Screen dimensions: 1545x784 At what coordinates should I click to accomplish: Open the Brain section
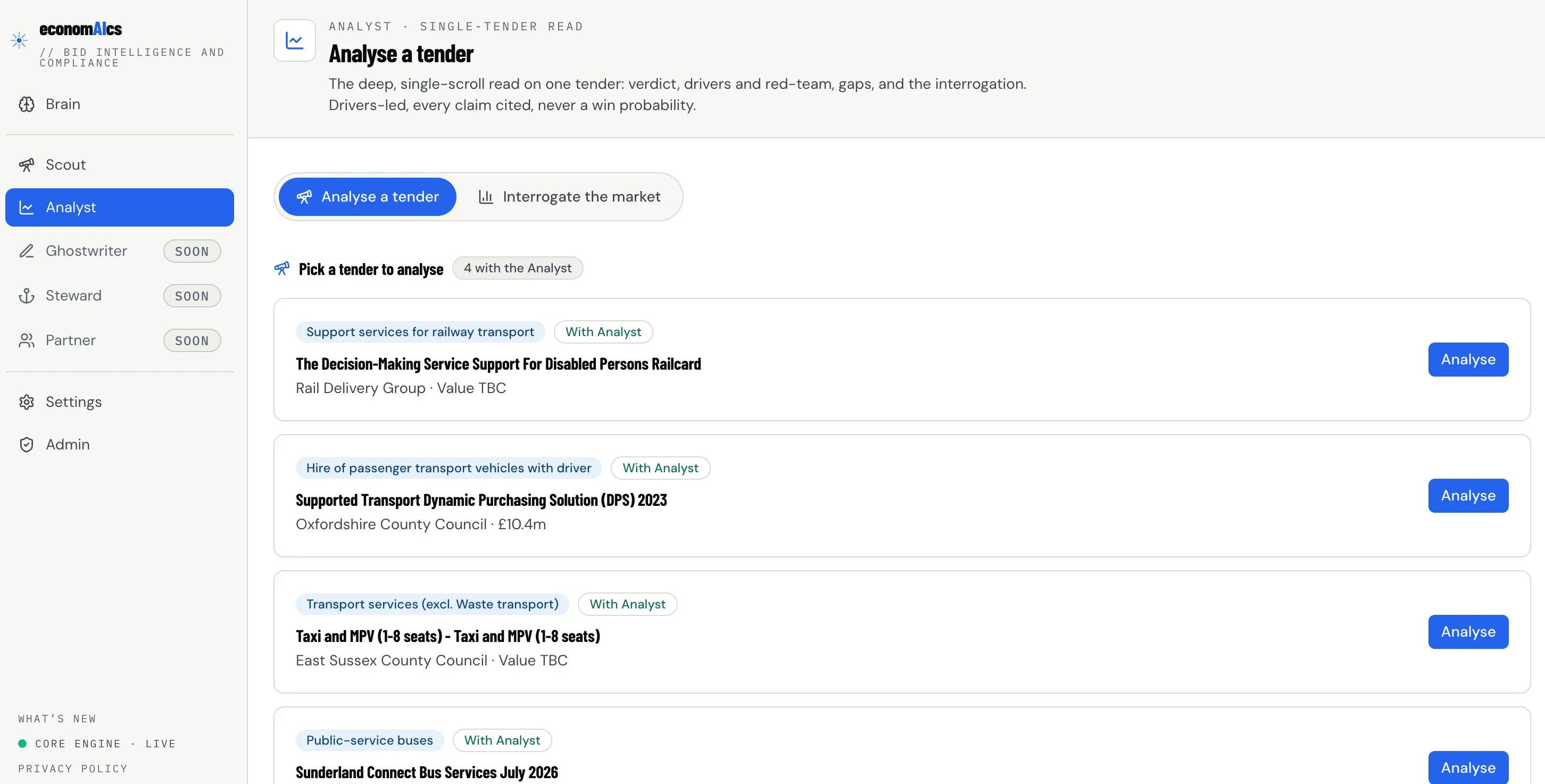[119, 104]
